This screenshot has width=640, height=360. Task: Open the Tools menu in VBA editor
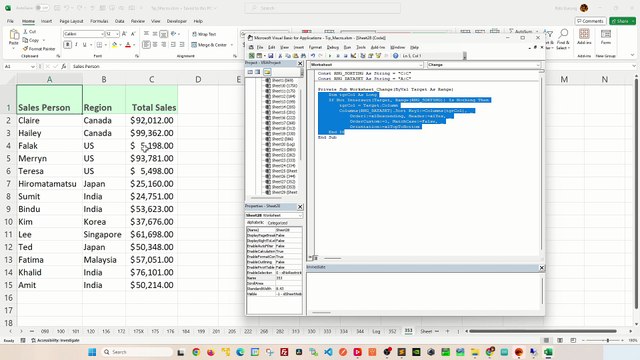(x=361, y=47)
